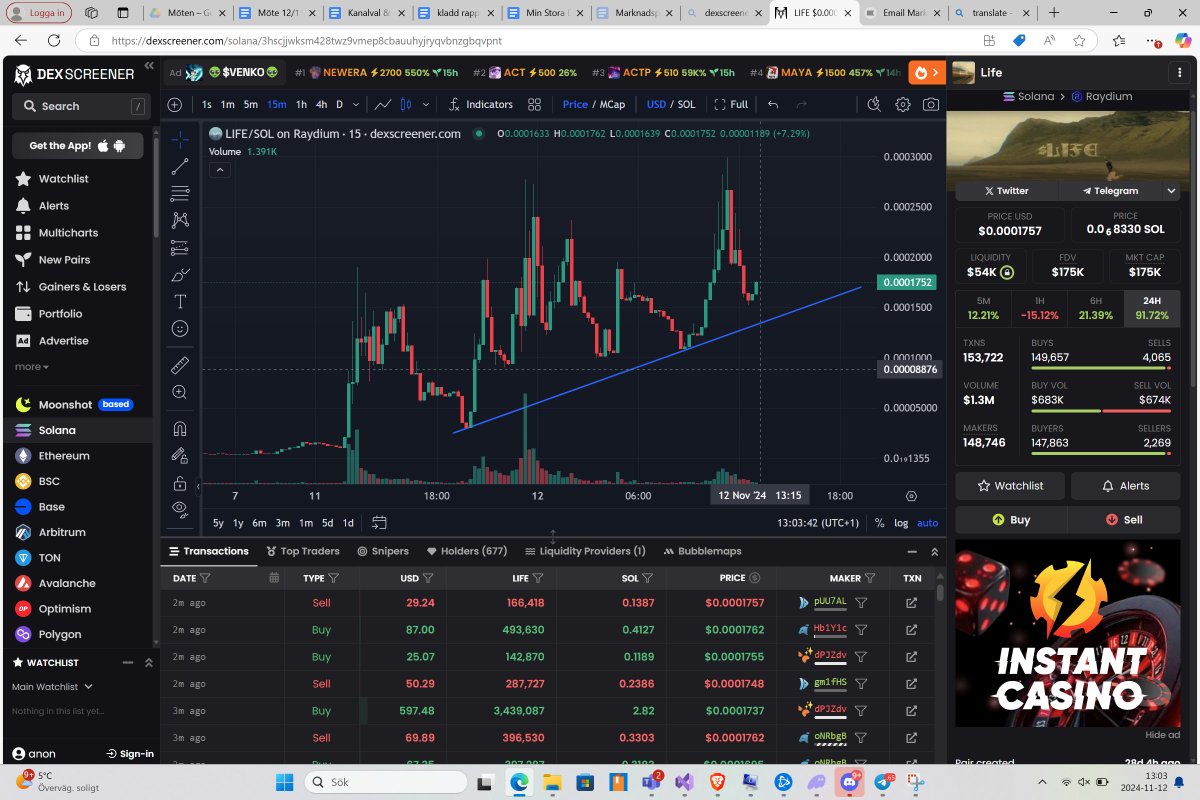Open chart settings with the gear icon
Viewport: 1200px width, 800px height.
tap(903, 104)
